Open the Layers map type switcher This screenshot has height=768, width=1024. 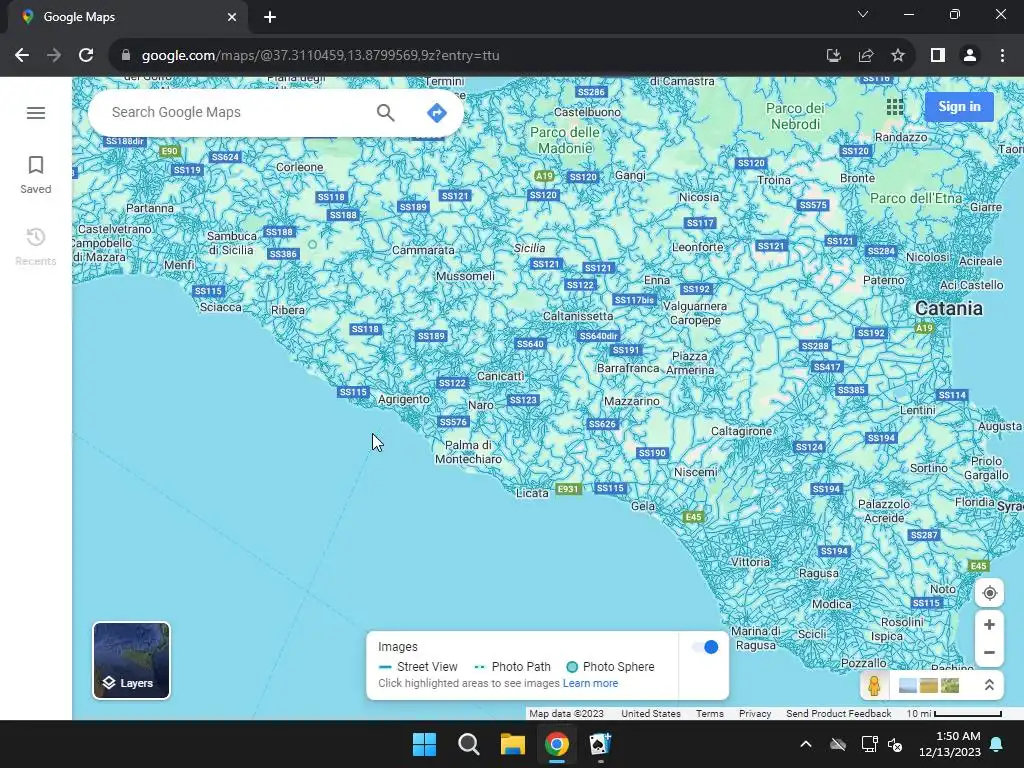[131, 660]
